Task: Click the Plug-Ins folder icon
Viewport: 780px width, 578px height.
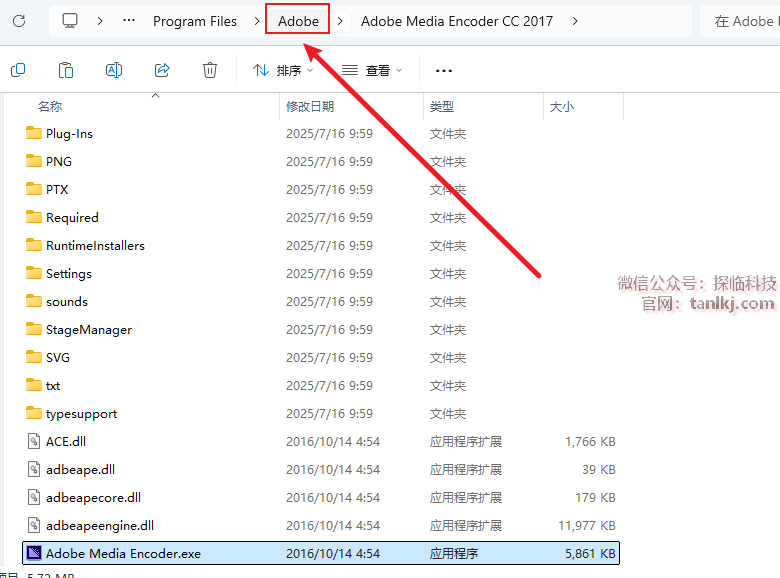Action: [x=34, y=133]
